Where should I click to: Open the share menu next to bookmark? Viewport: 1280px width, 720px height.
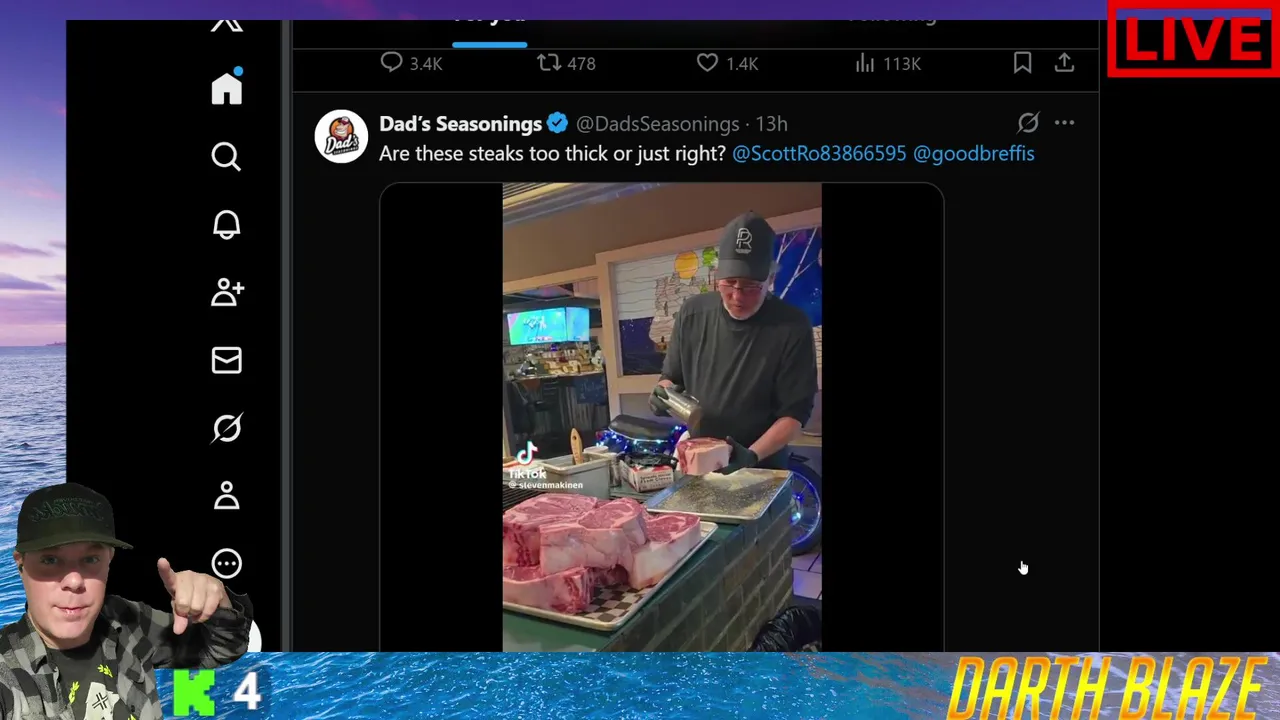(1064, 63)
